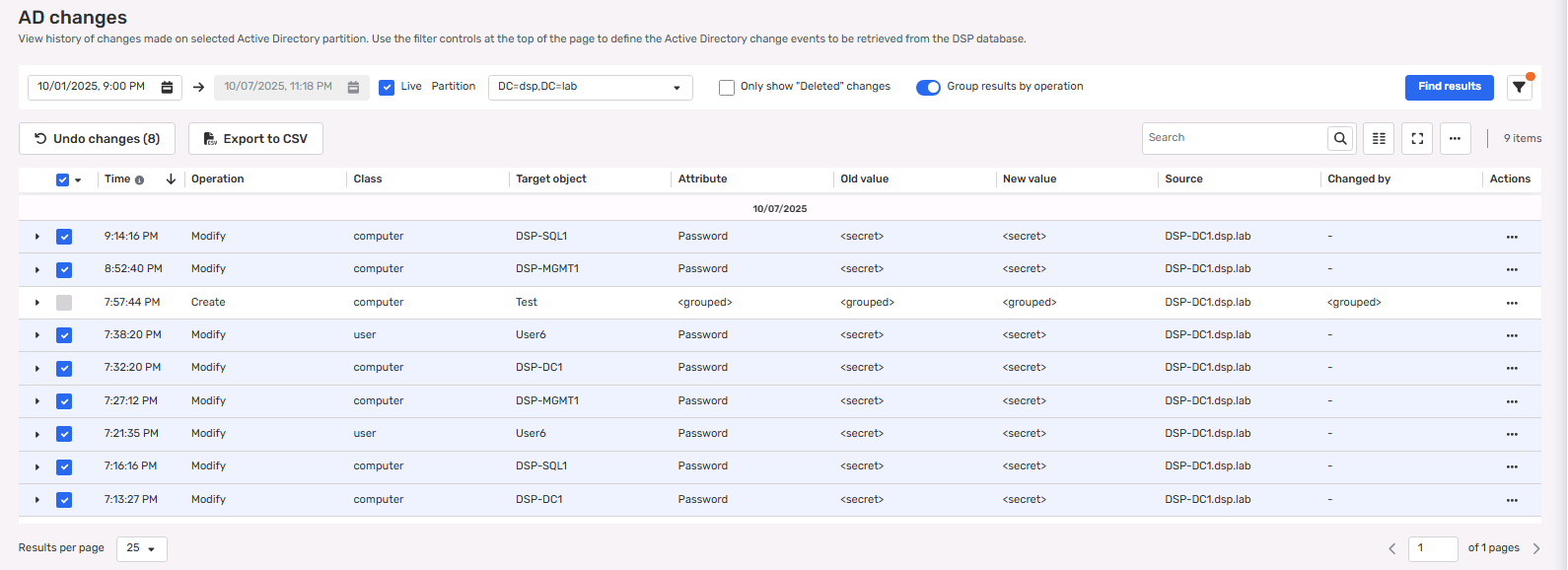Screen dimensions: 1568x570
Task: Open toolbar more options ellipsis
Action: [x=1455, y=139]
